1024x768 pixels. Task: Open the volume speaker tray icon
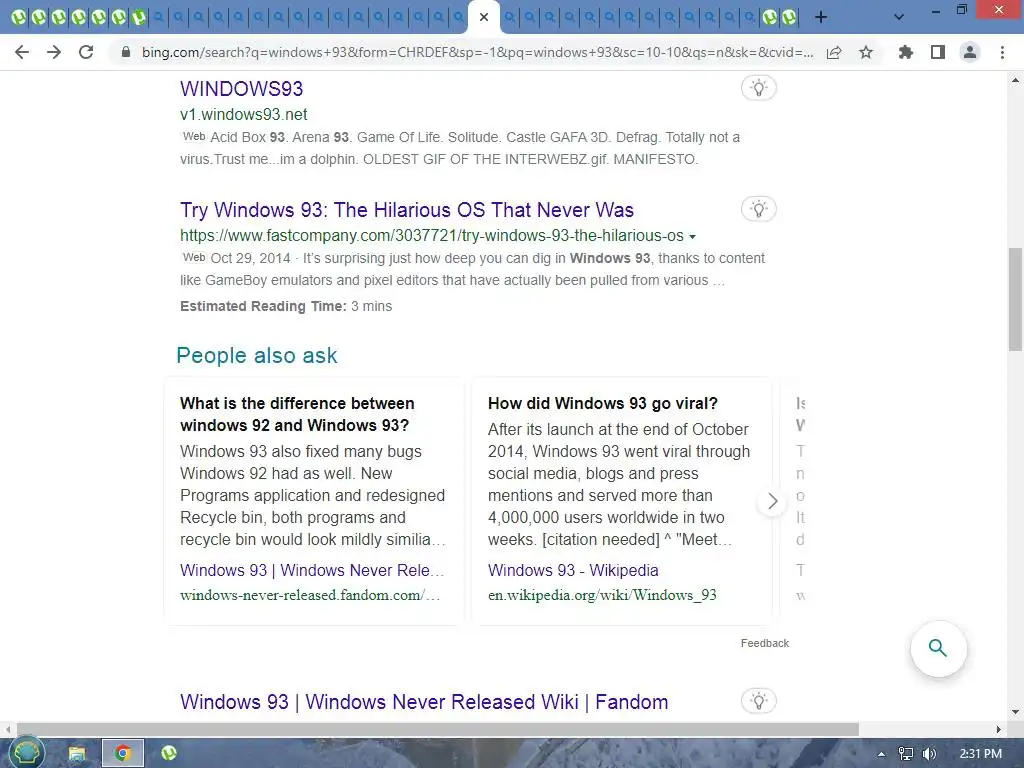coord(929,754)
